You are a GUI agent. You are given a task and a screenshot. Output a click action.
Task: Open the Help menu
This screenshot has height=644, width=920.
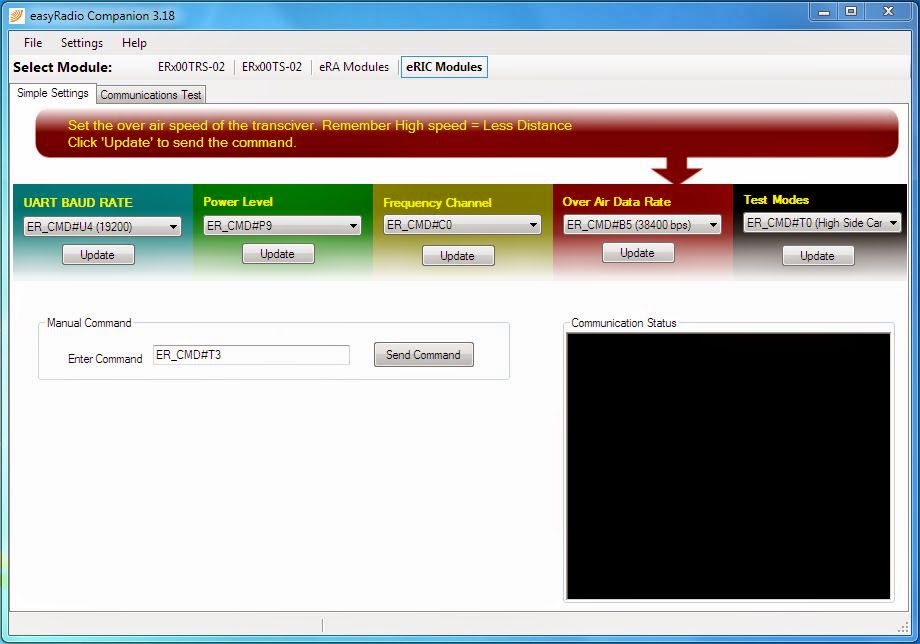point(134,43)
